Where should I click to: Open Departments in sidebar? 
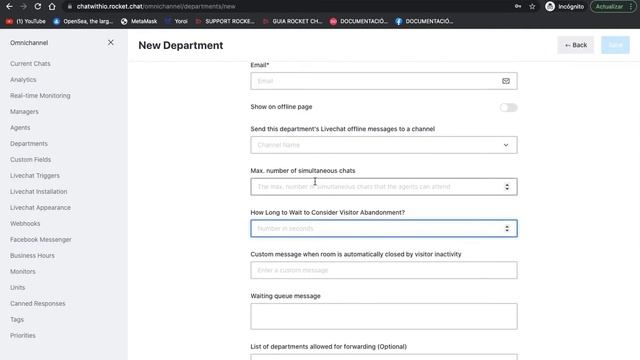pyautogui.click(x=29, y=144)
